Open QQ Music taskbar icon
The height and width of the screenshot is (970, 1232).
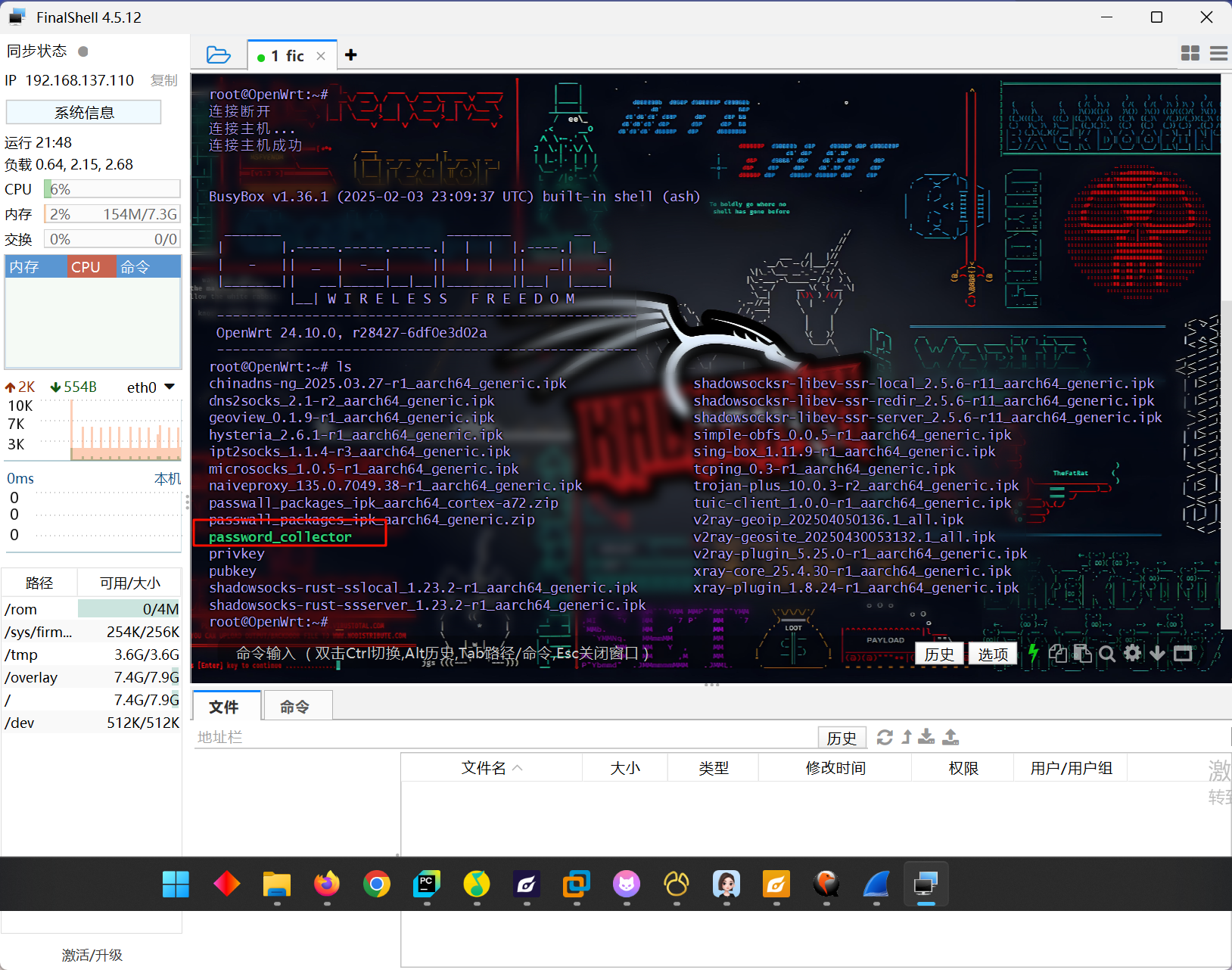pyautogui.click(x=477, y=884)
